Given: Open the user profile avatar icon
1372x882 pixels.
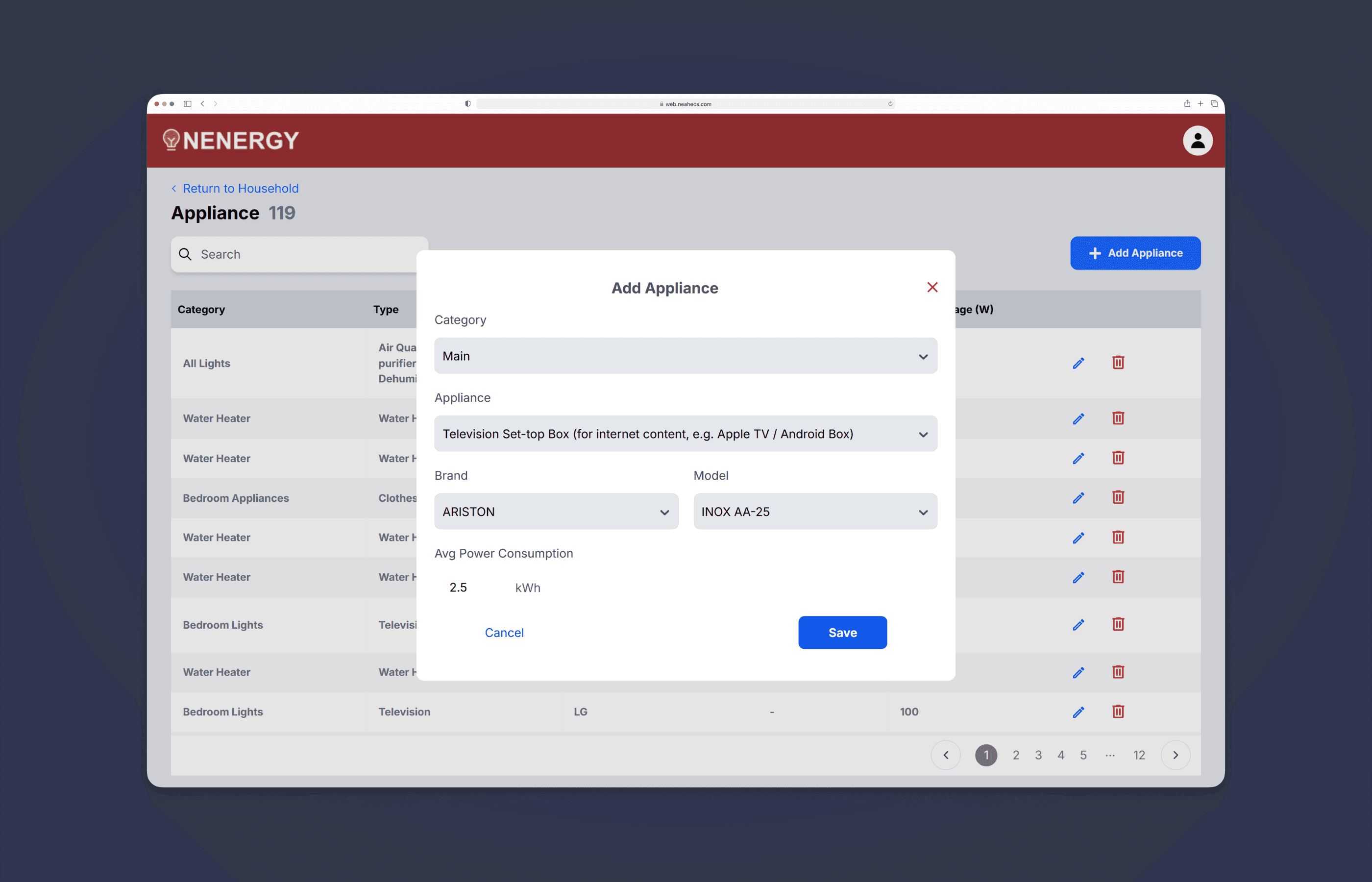Looking at the screenshot, I should (1198, 140).
